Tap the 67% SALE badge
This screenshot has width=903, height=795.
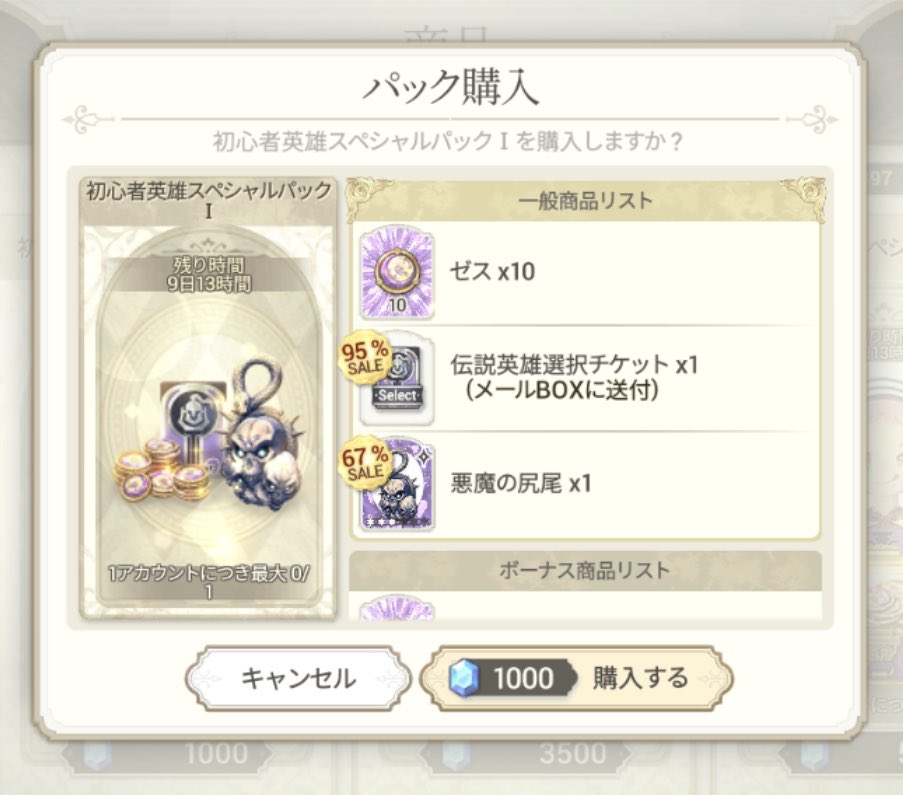tap(365, 463)
